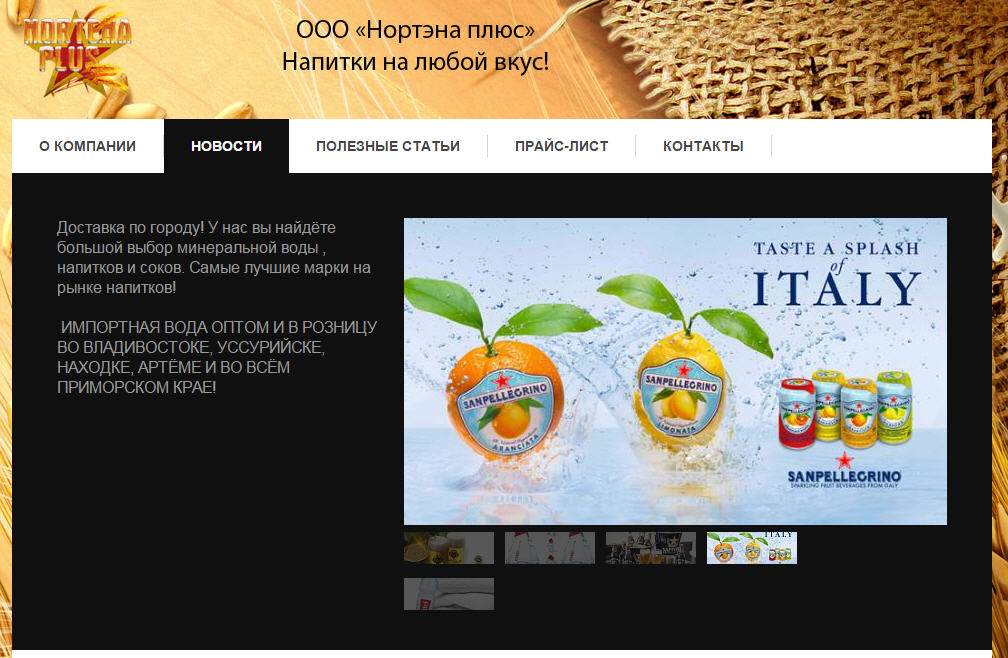Click the slogan Напитки на любой вкус!
Viewport: 1008px width, 658px height.
pos(415,62)
